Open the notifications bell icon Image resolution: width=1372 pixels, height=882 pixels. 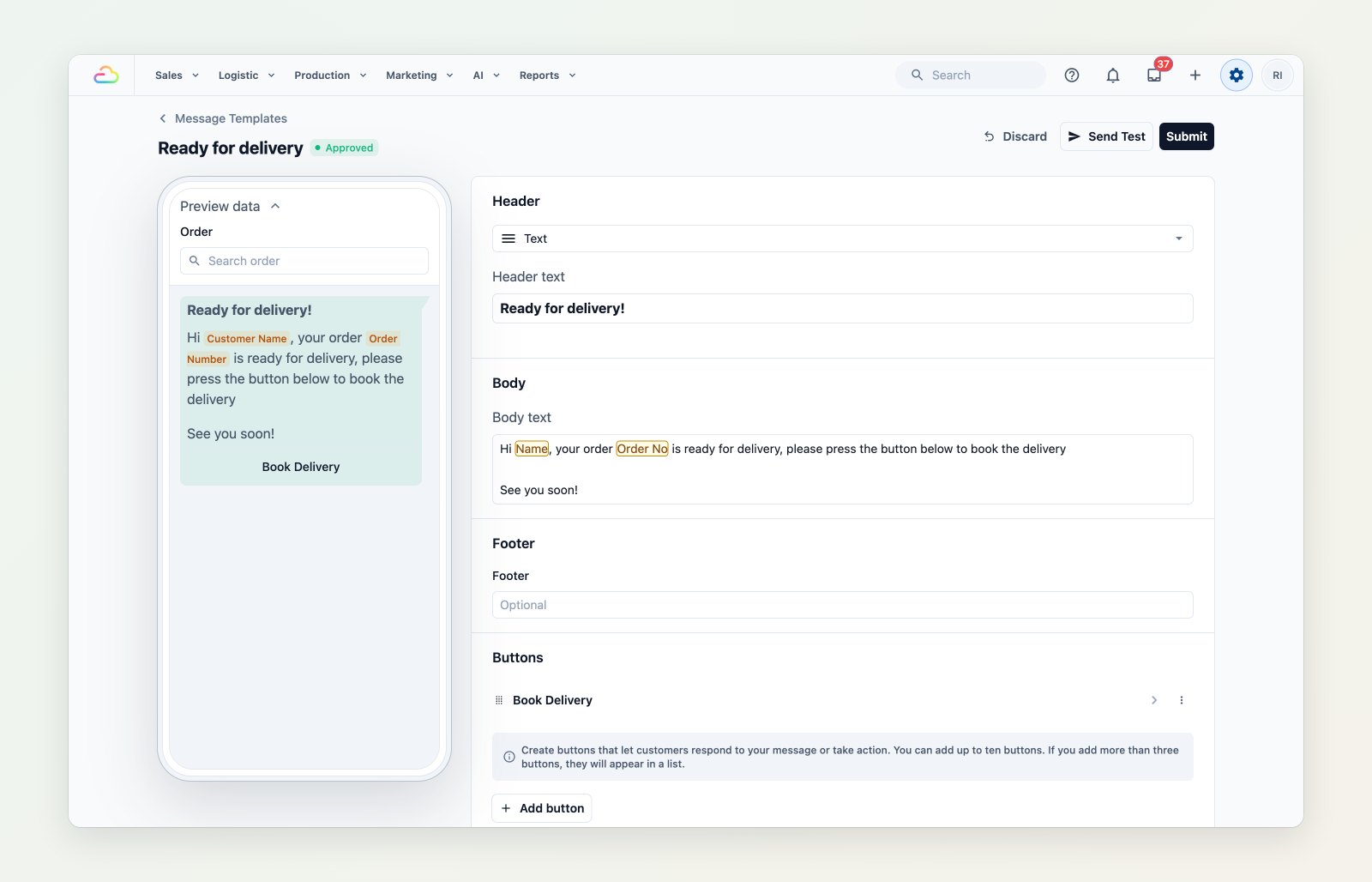click(1113, 76)
